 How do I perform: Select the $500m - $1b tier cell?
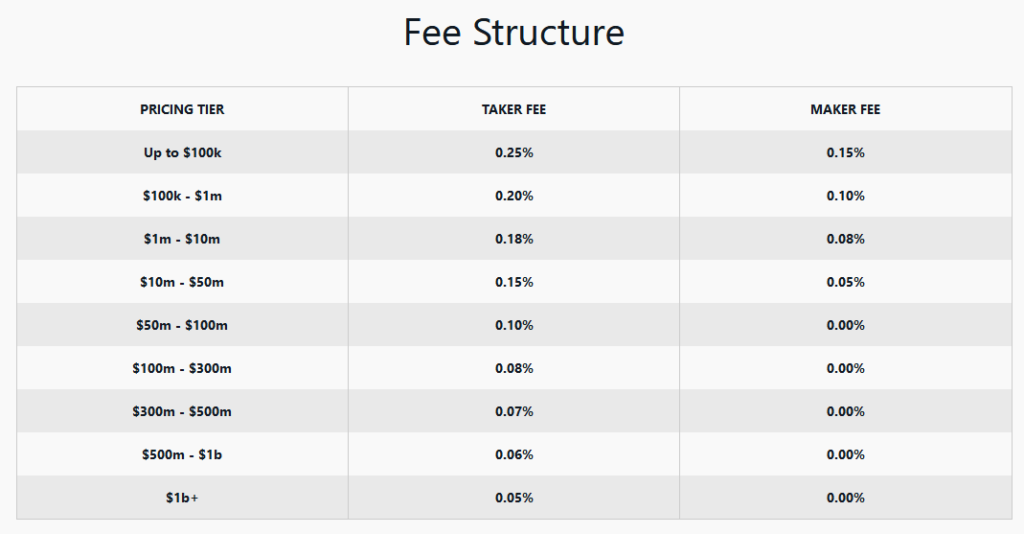point(182,454)
